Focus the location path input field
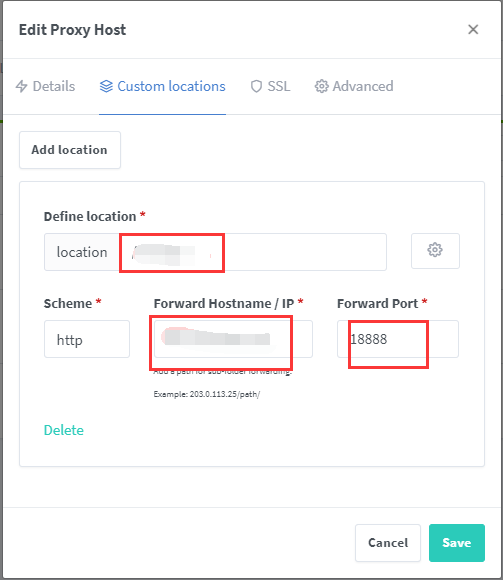Screen dimensions: 503x580 coord(253,252)
